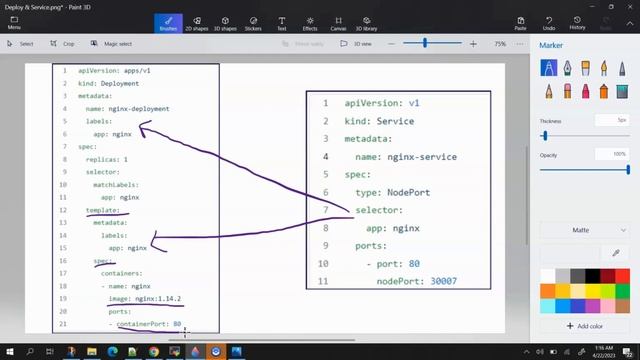
Task: Choose the Crop tool
Action: tap(62, 44)
